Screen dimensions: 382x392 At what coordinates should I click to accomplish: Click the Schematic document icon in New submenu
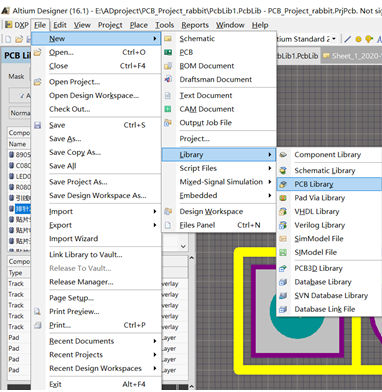(x=168, y=39)
